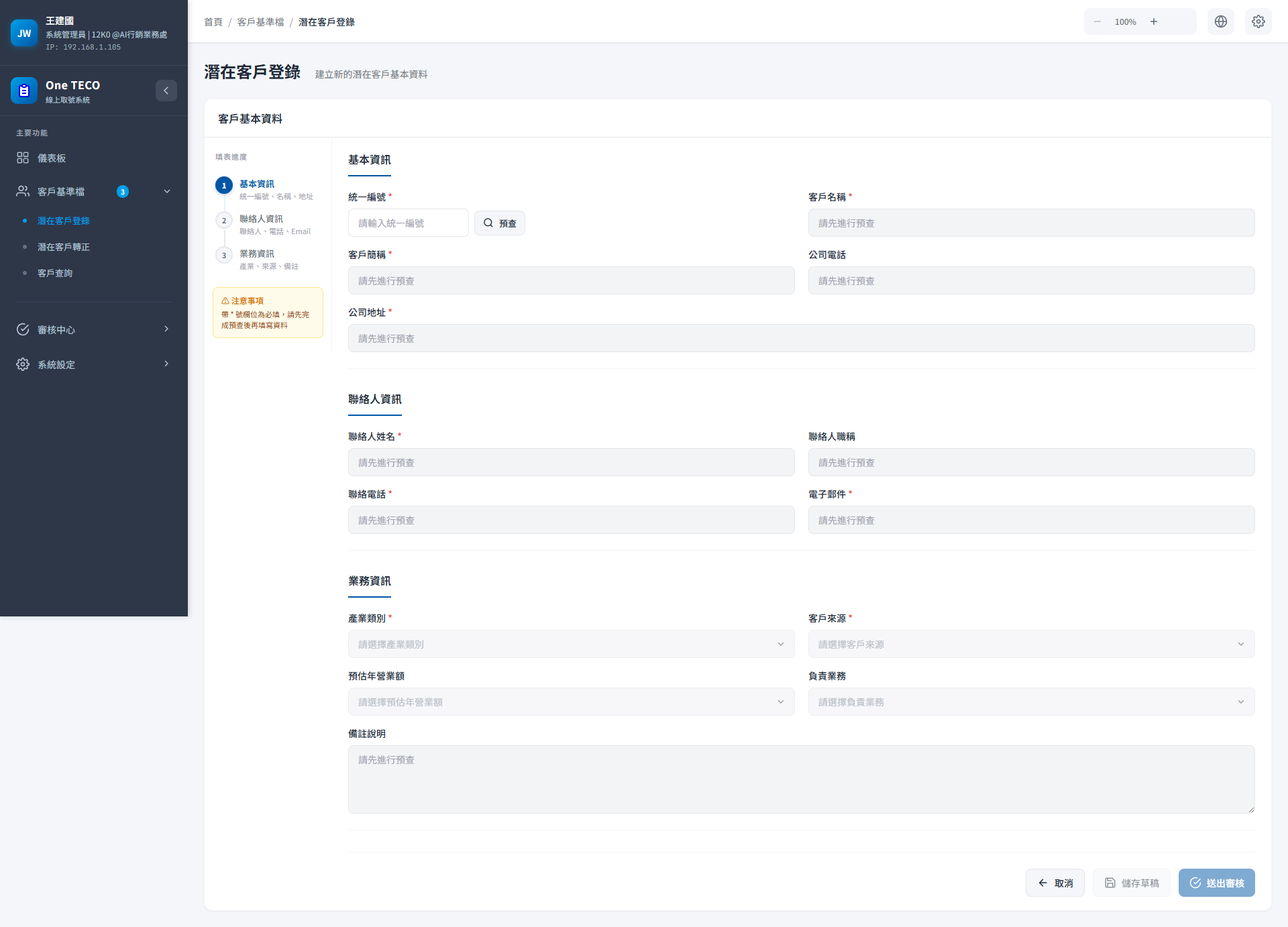Open the 客戶來源 dropdown
Viewport: 1288px width, 927px height.
point(1031,643)
